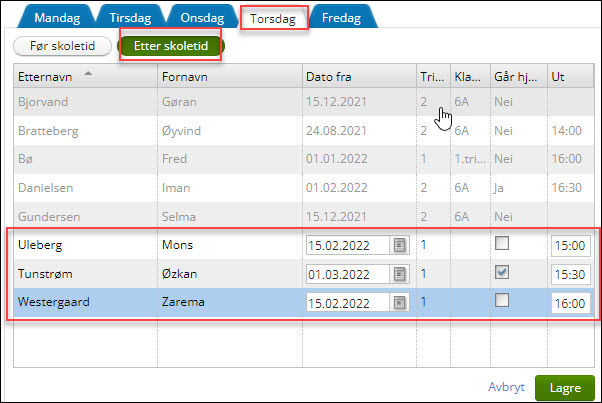The height and width of the screenshot is (403, 602).
Task: Open calendar picker in Westergaard row
Action: 399,302
